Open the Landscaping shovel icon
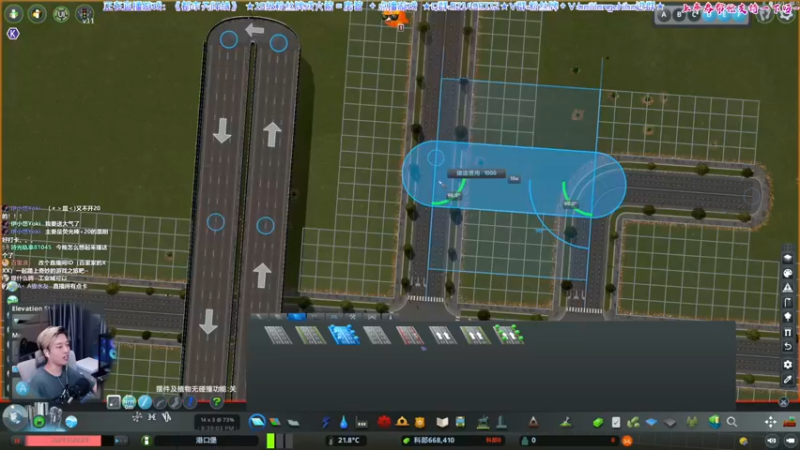Image resolution: width=800 pixels, height=450 pixels. click(x=565, y=422)
